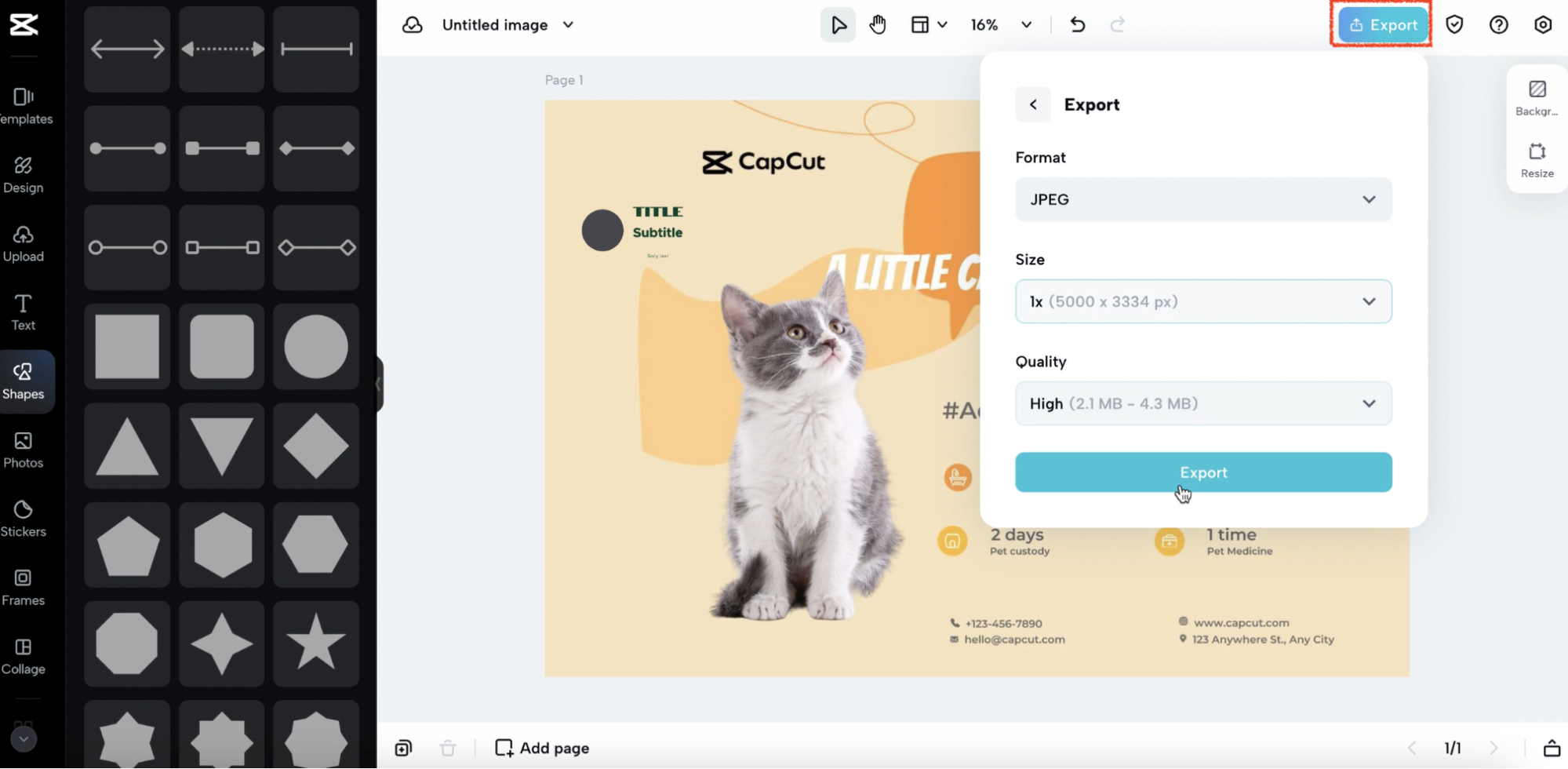This screenshot has height=769, width=1568.
Task: Open the Untitled image name dropdown
Action: (x=508, y=25)
